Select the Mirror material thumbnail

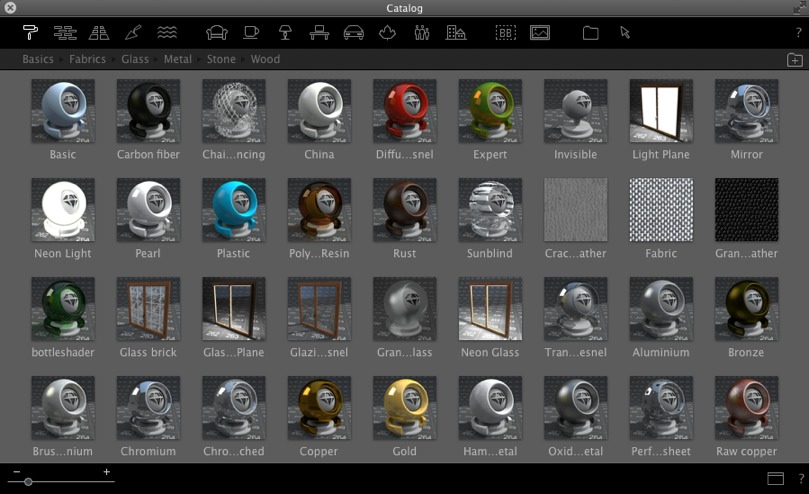click(x=747, y=111)
